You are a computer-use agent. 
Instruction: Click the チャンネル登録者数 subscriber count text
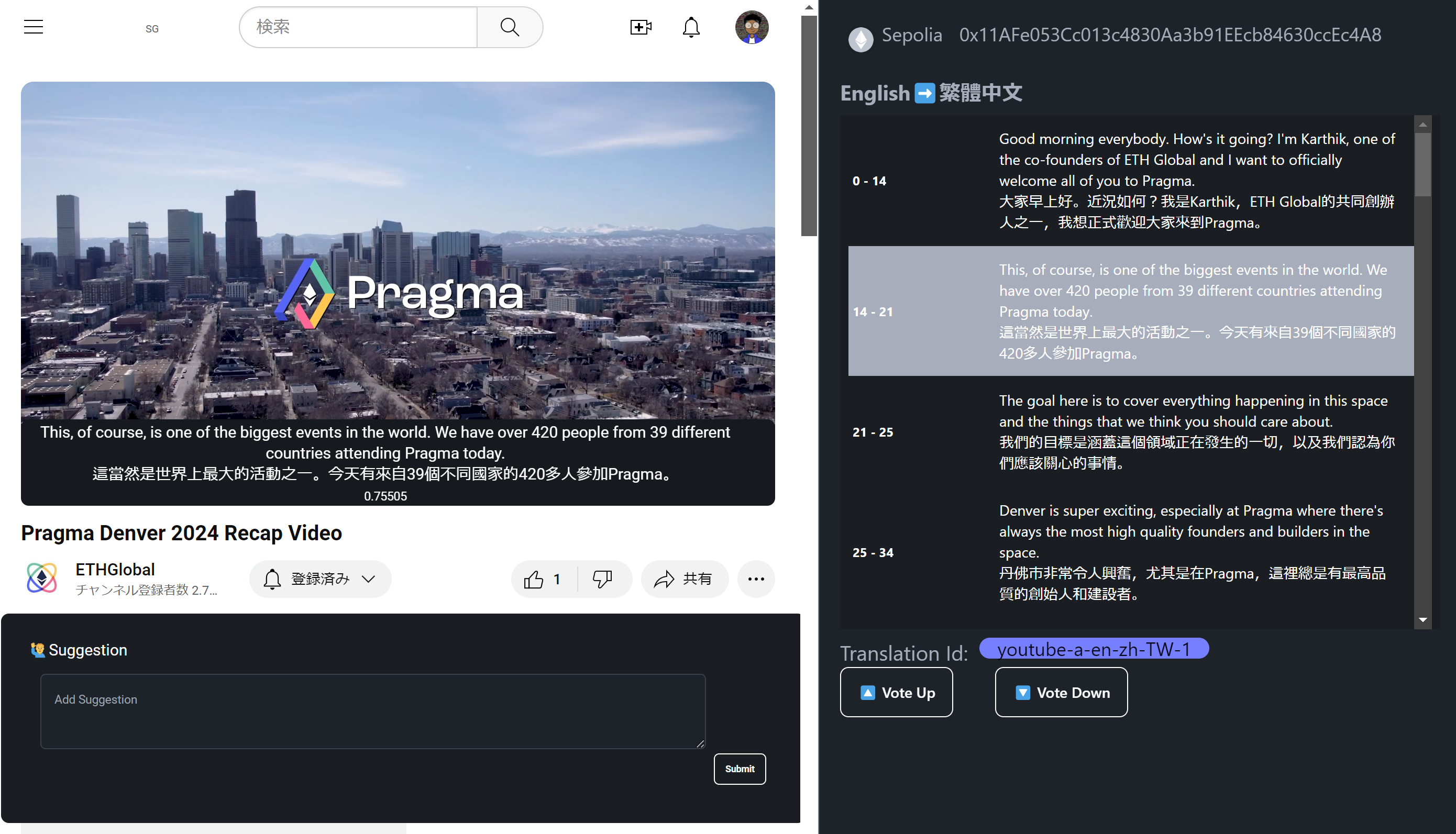(x=147, y=590)
